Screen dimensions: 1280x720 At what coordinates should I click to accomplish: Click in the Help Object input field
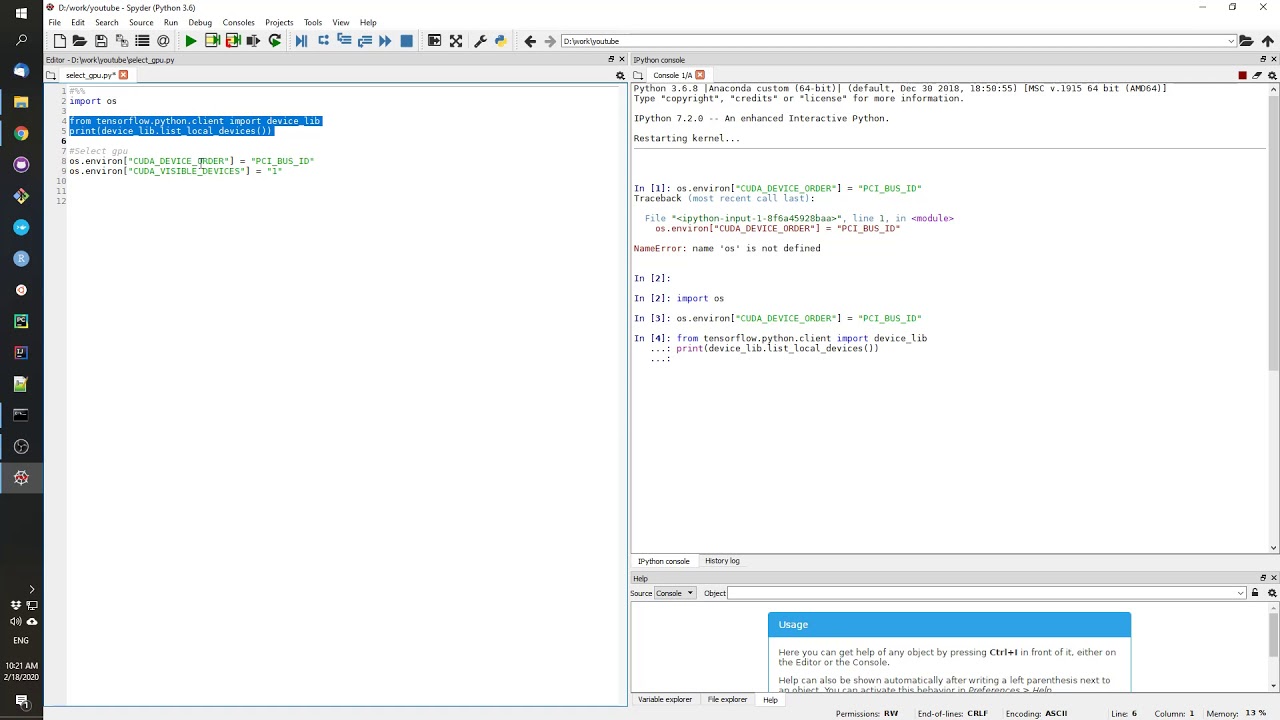click(x=984, y=593)
